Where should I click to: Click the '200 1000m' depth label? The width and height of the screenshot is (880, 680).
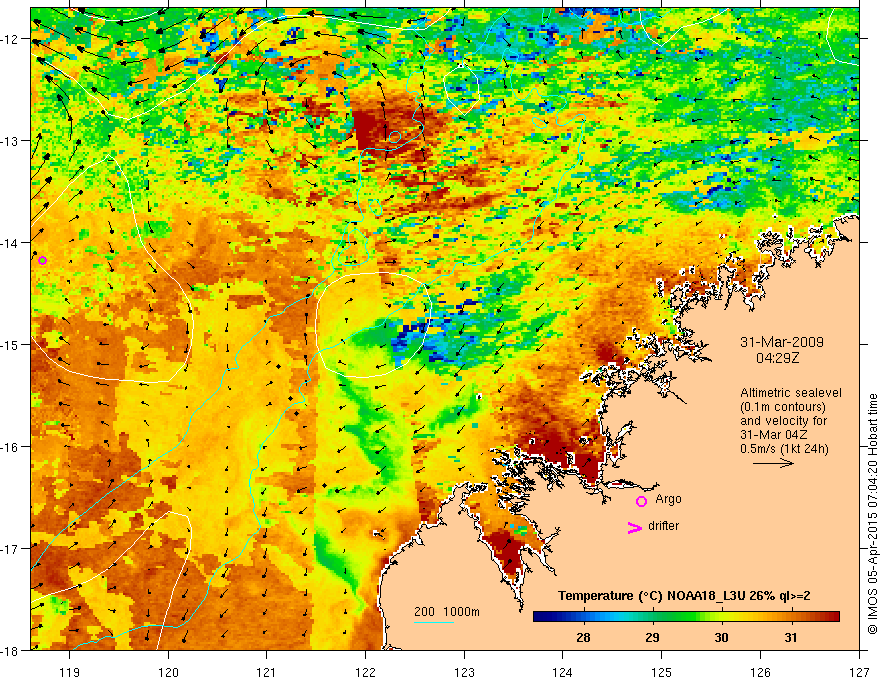point(447,612)
